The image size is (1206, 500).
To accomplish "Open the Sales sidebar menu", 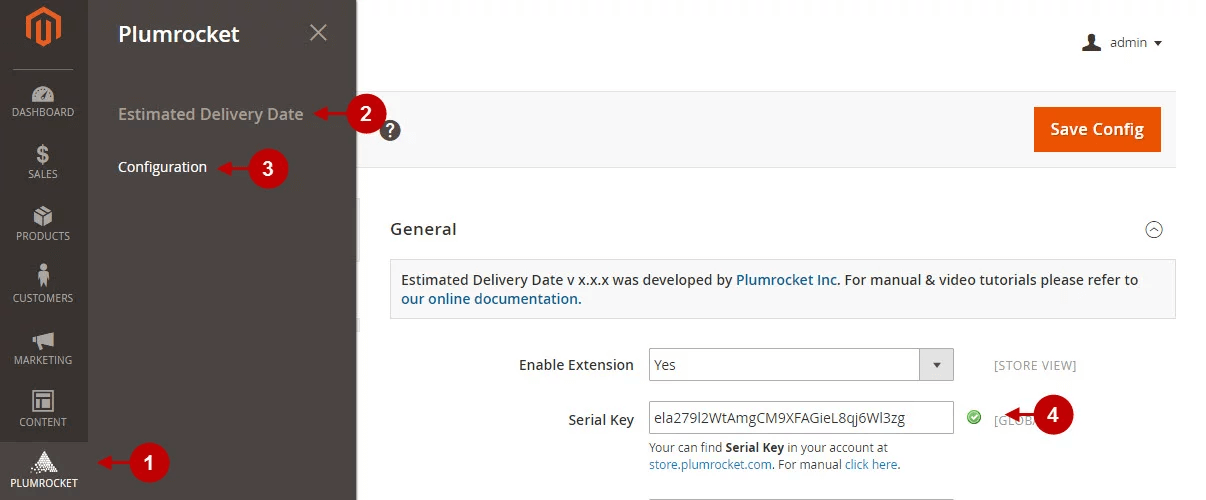I will click(x=43, y=163).
